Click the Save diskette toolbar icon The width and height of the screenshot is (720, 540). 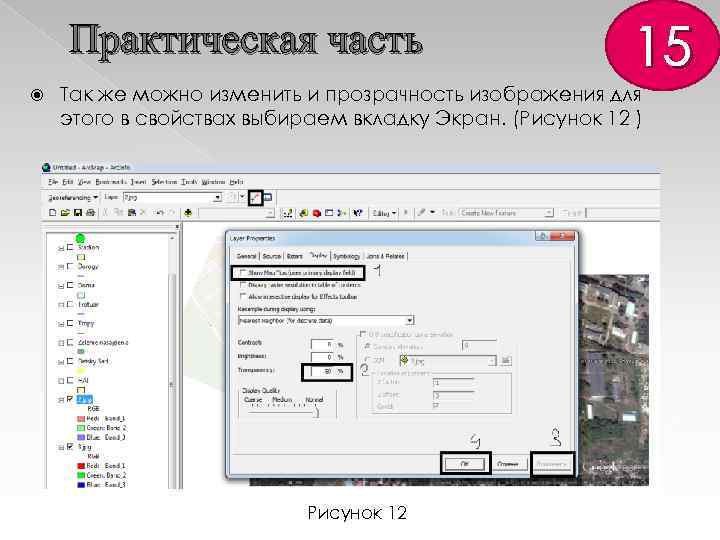(78, 213)
